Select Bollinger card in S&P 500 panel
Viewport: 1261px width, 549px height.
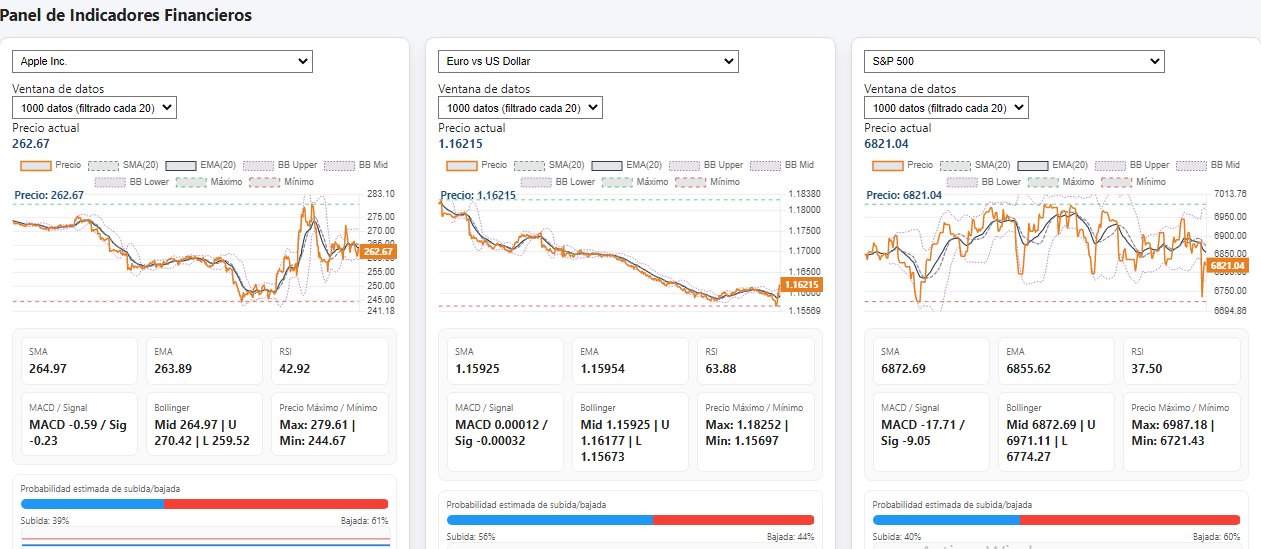coord(1057,432)
